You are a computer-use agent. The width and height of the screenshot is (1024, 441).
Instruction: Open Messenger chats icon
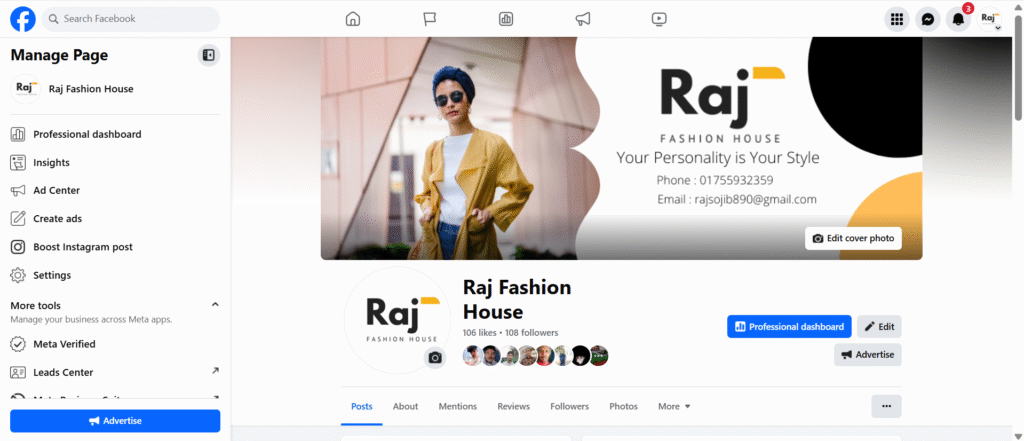[927, 20]
